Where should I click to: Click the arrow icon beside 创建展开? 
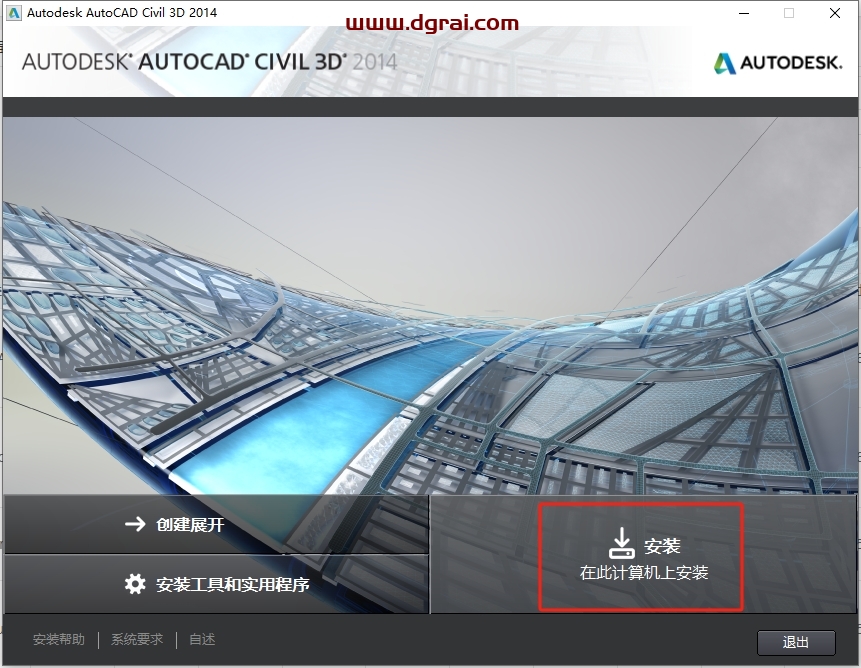[x=135, y=524]
